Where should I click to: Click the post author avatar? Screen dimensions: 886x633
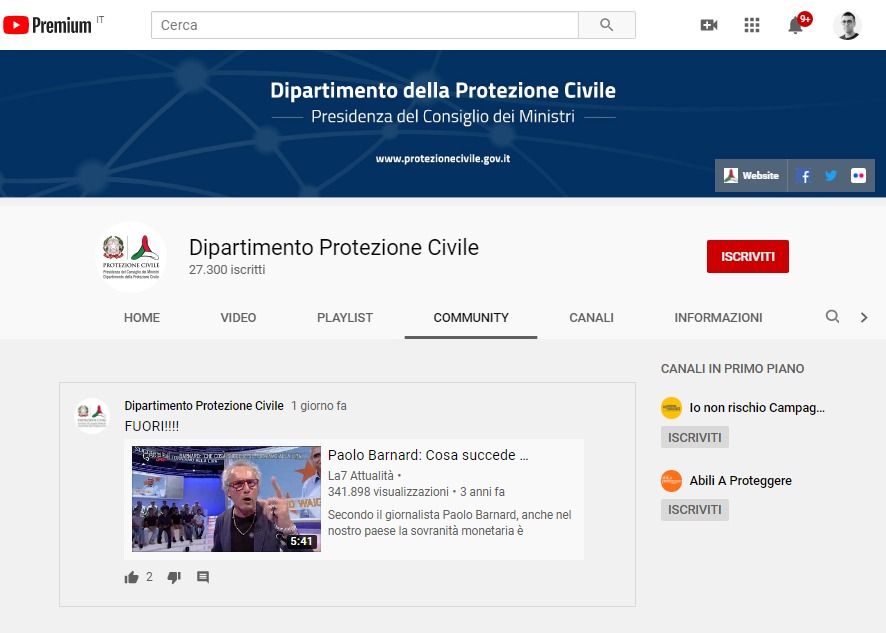pyautogui.click(x=92, y=416)
